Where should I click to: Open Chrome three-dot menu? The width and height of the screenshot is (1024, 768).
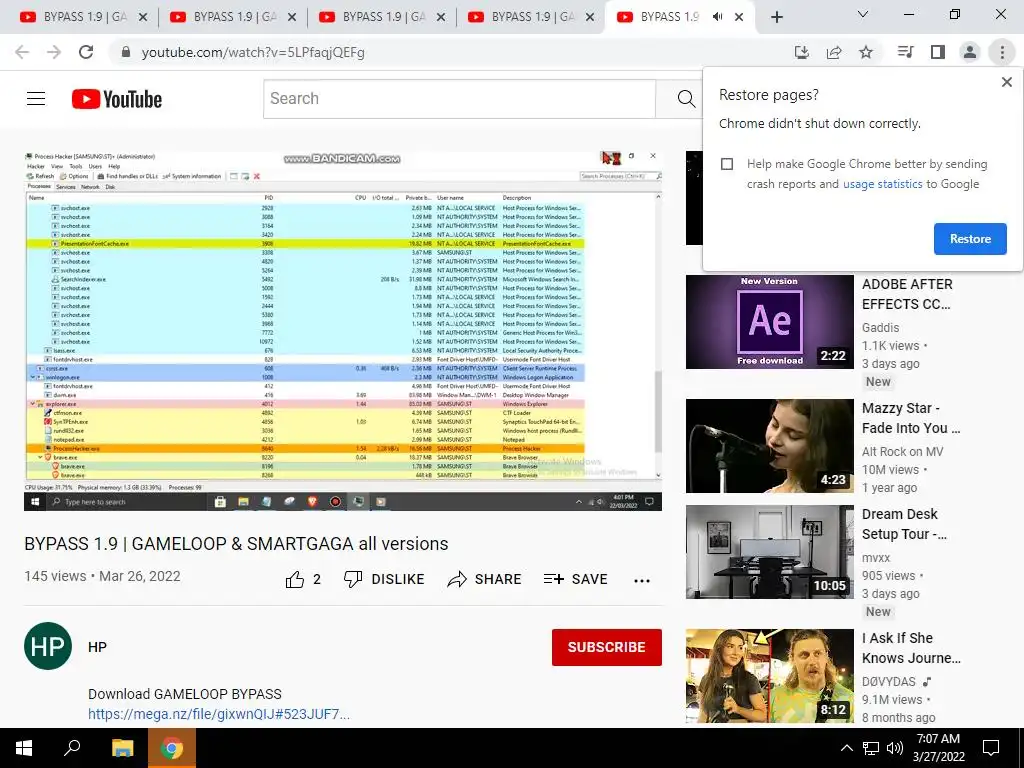click(x=1002, y=52)
